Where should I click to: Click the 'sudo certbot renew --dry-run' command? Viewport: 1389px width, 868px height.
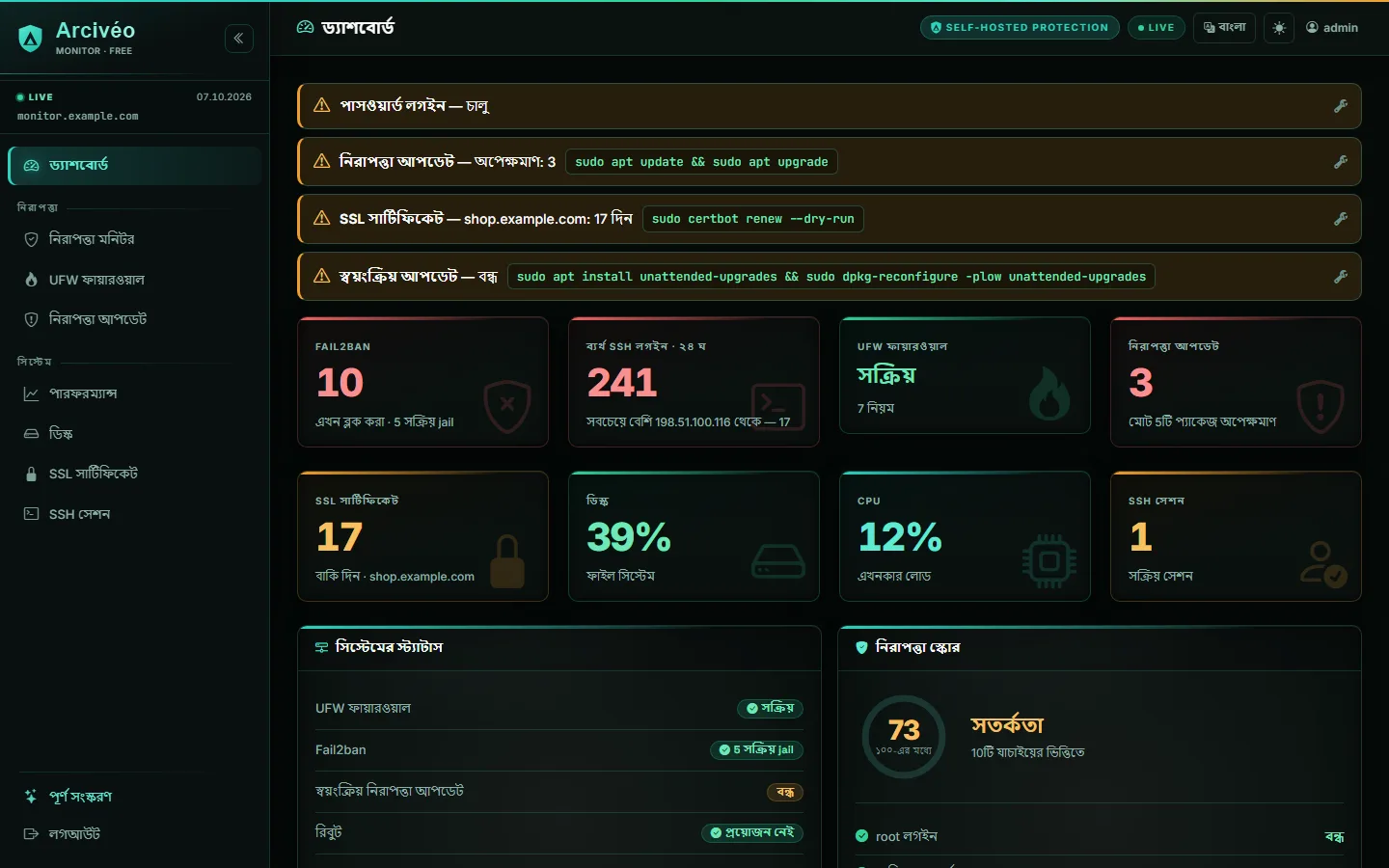tap(752, 219)
